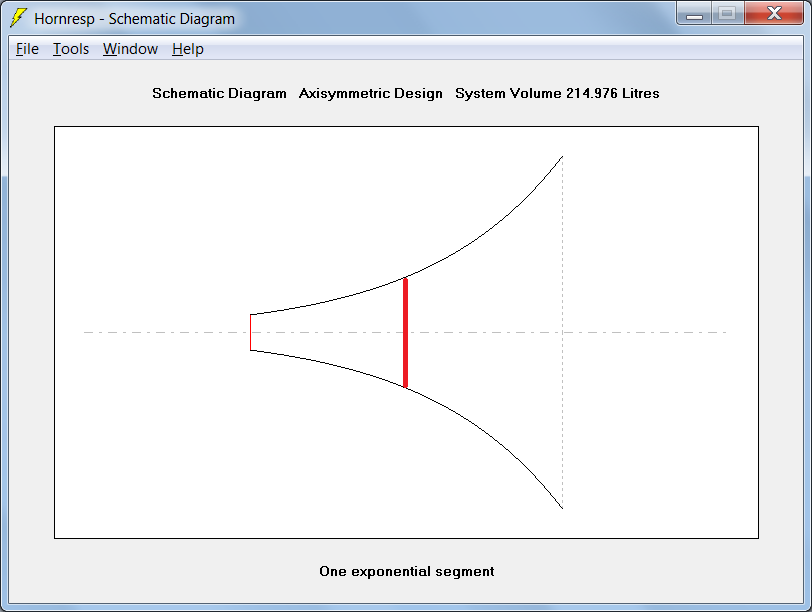
Task: Click the Hornresp lightning bolt title icon
Action: (x=18, y=18)
